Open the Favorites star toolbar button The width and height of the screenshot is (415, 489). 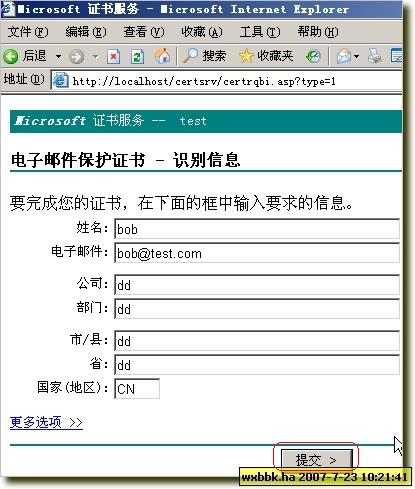point(266,56)
